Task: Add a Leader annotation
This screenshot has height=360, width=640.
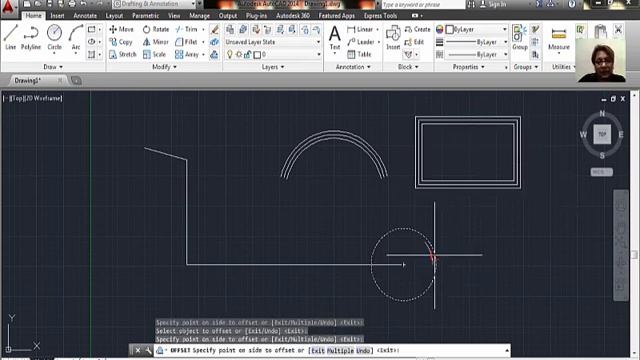Action: (x=361, y=42)
